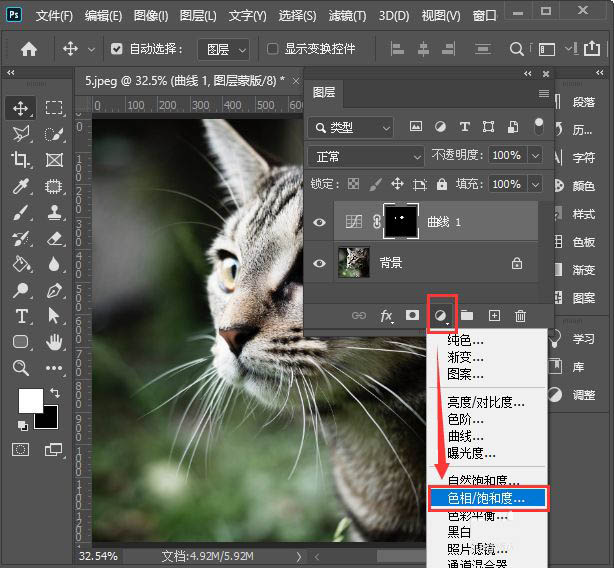Viewport: 614px width, 568px height.
Task: Click the foreground color swatch
Action: (30, 400)
